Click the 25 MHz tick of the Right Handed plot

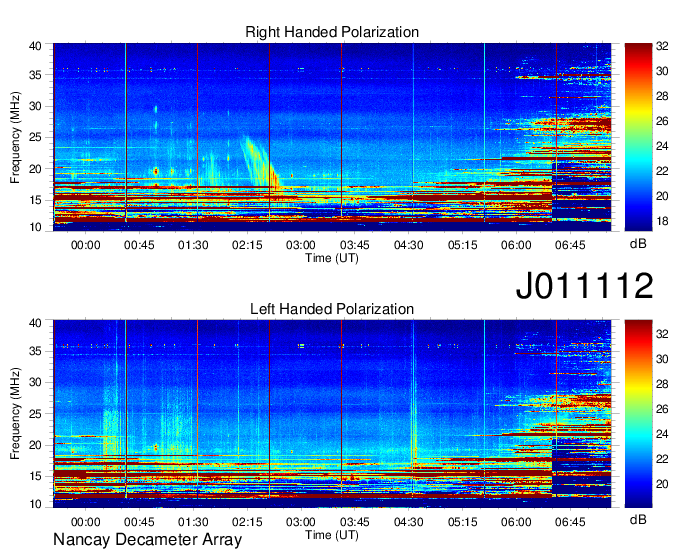tap(35, 137)
